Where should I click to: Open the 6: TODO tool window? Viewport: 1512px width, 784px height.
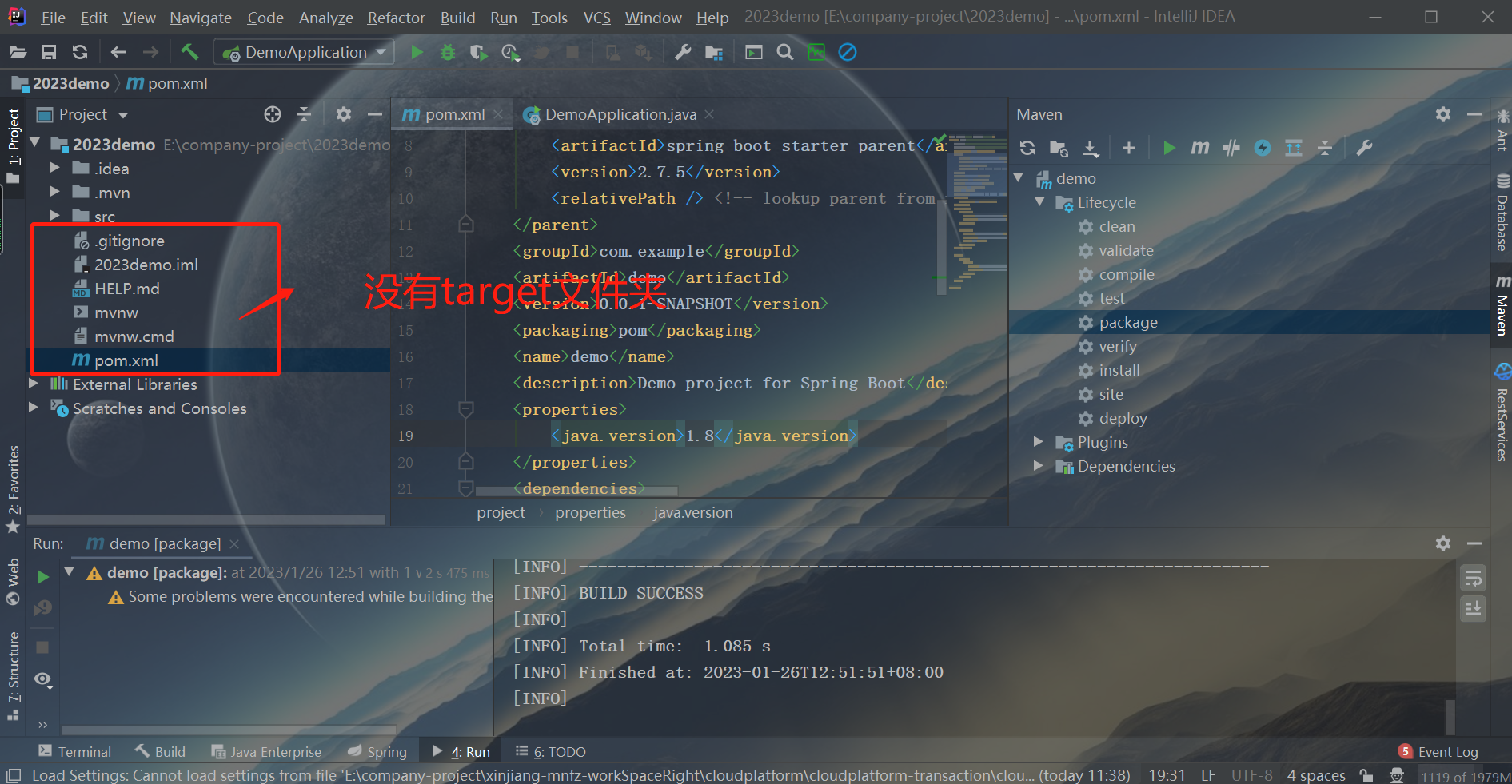[551, 752]
